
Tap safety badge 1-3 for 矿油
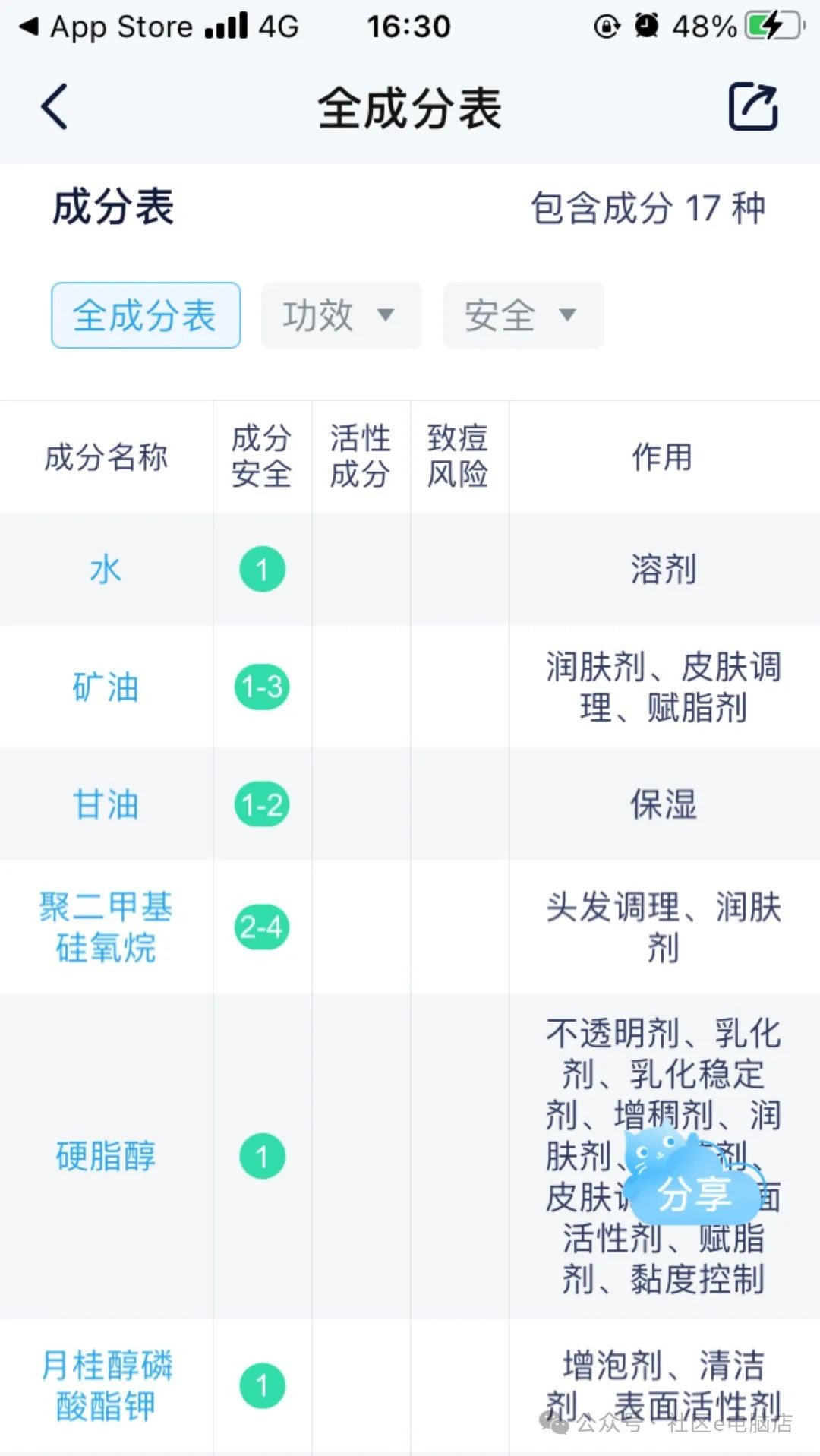click(x=262, y=687)
